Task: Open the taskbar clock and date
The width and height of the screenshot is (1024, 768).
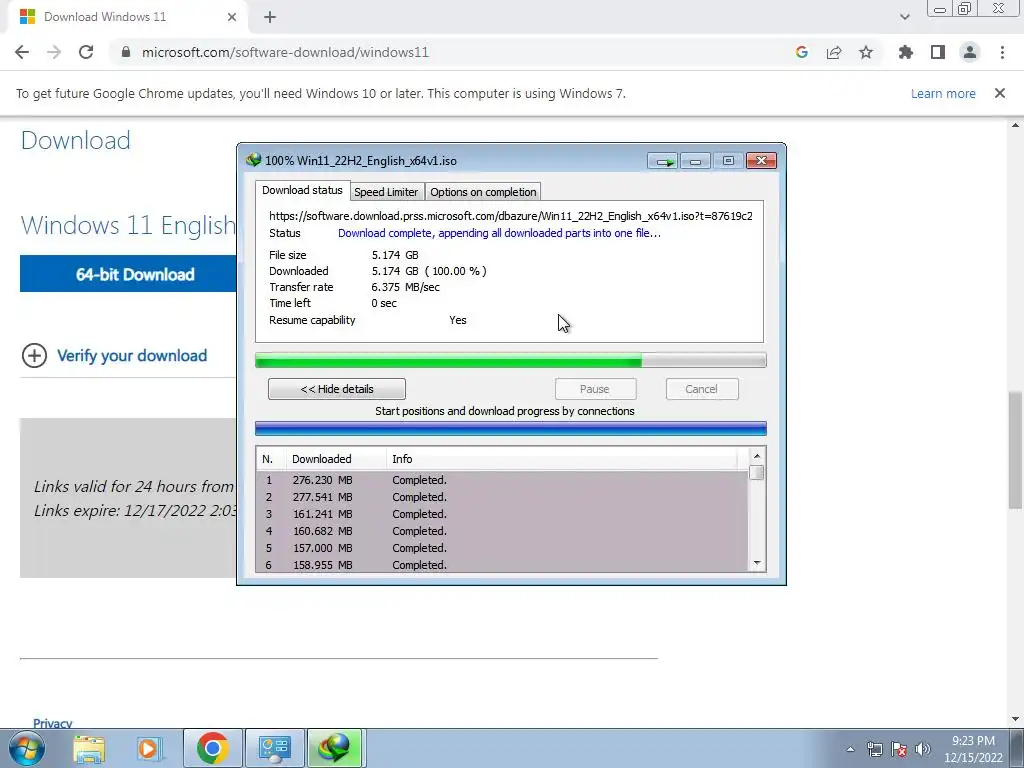Action: pyautogui.click(x=973, y=749)
